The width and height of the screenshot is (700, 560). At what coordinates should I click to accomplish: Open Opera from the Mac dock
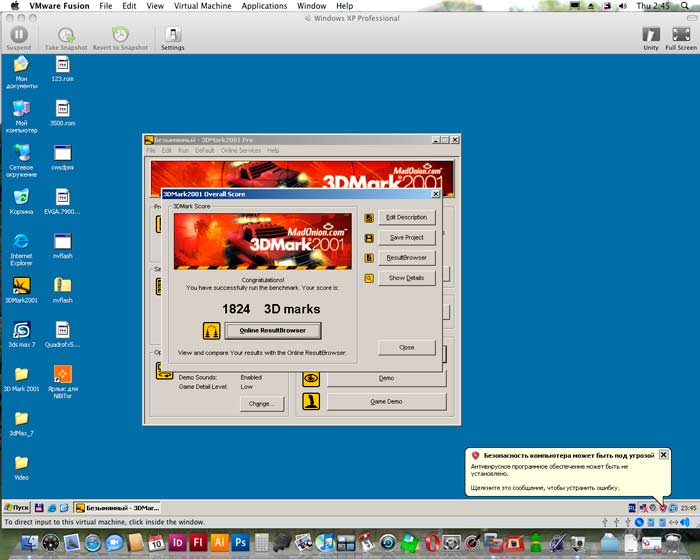click(x=431, y=543)
